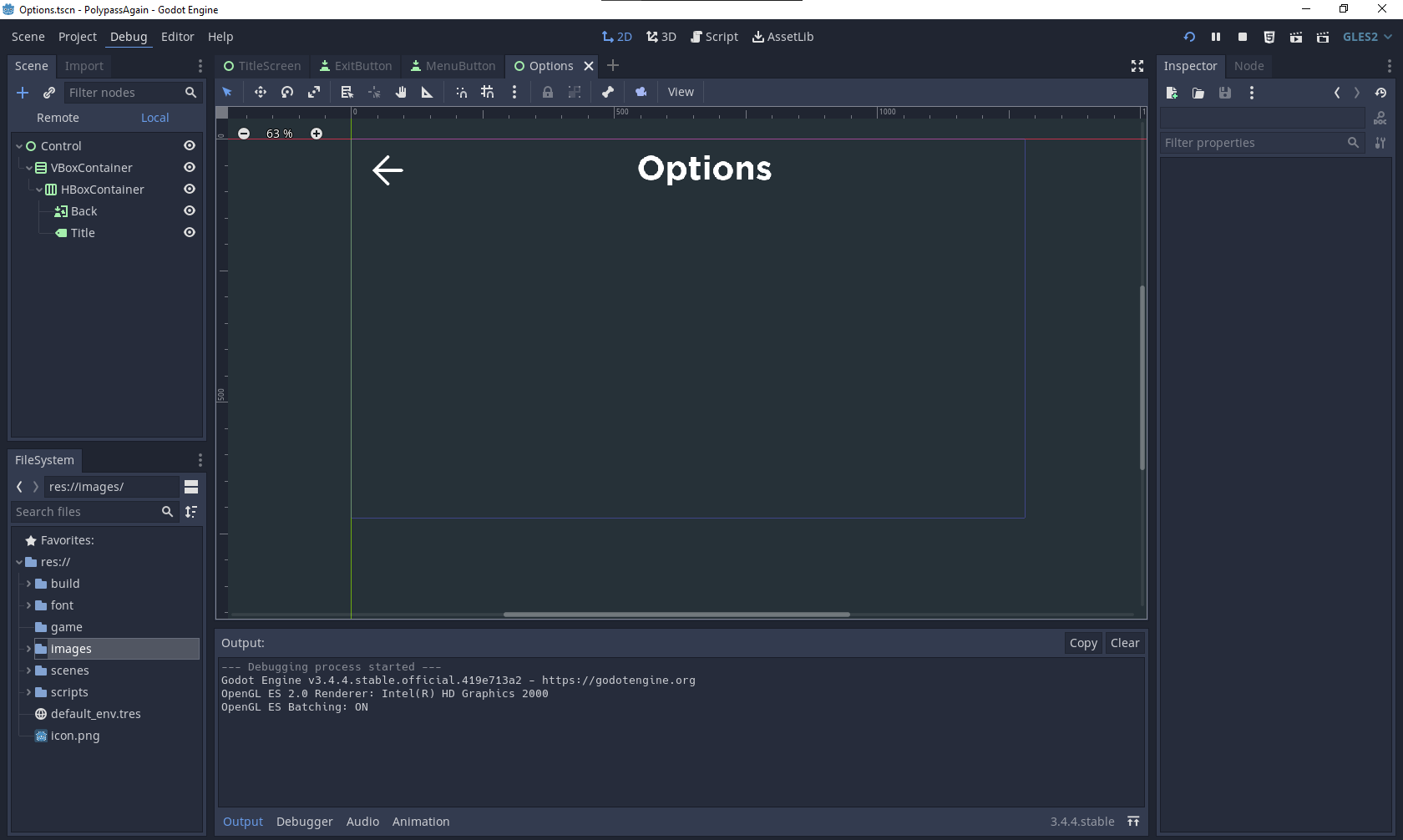This screenshot has height=840, width=1403.
Task: Choose the Pan Mode tool
Action: tap(400, 92)
